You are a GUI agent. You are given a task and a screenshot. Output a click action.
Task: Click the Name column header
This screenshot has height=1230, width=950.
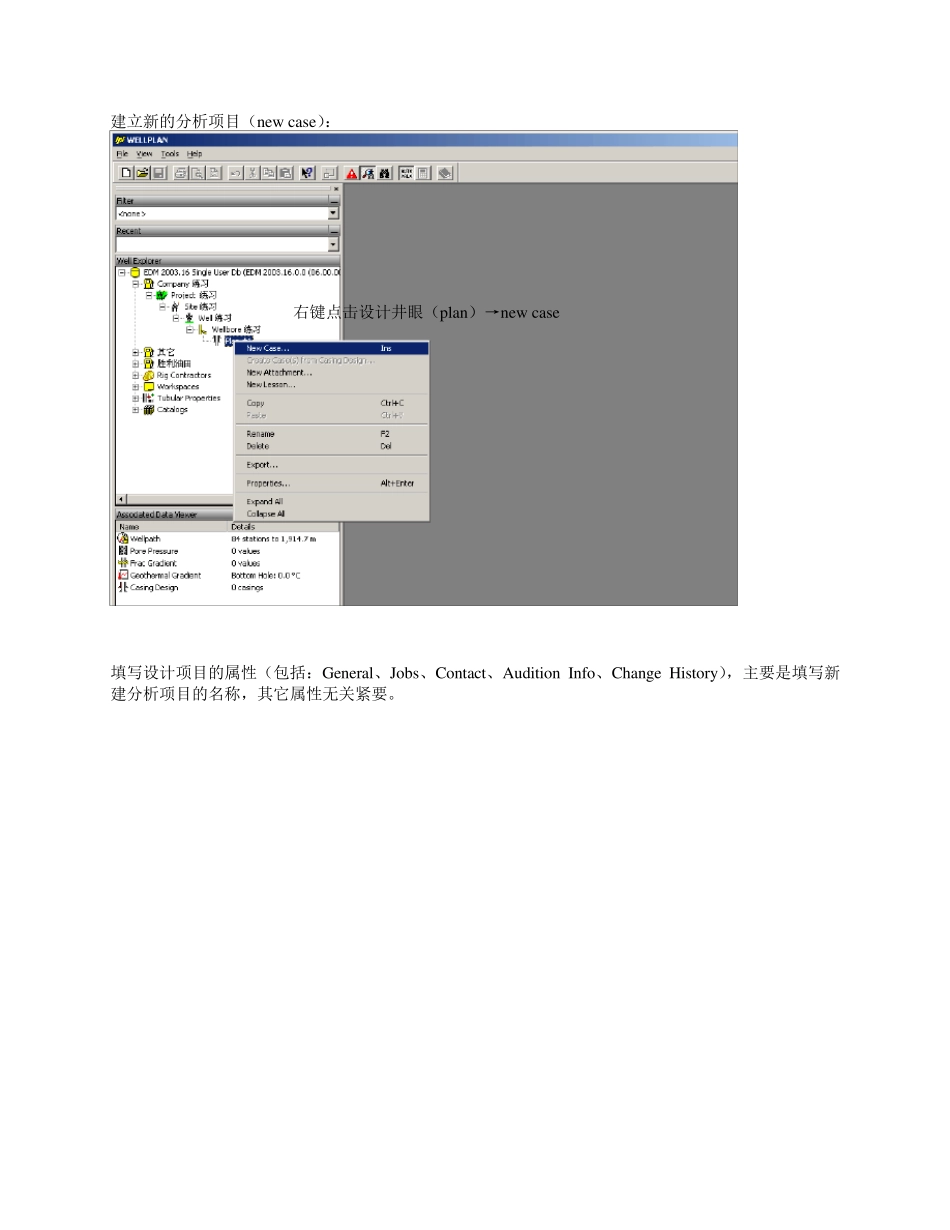pyautogui.click(x=172, y=526)
